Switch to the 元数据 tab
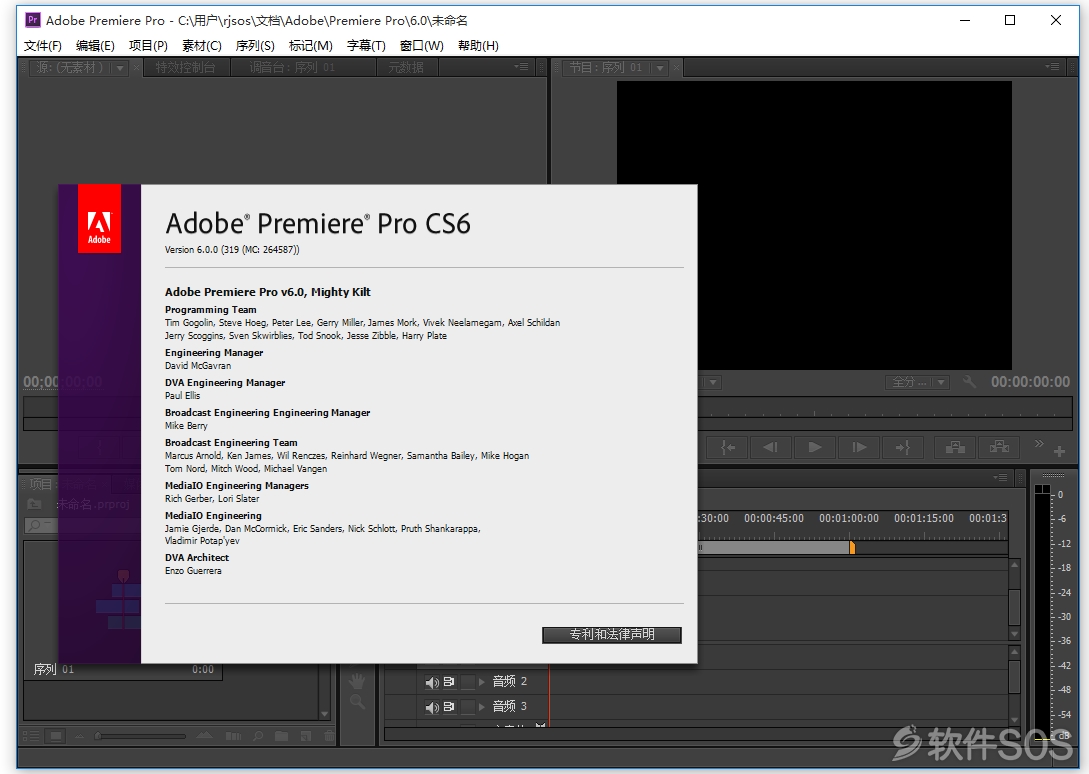The height and width of the screenshot is (774, 1089). 406,67
